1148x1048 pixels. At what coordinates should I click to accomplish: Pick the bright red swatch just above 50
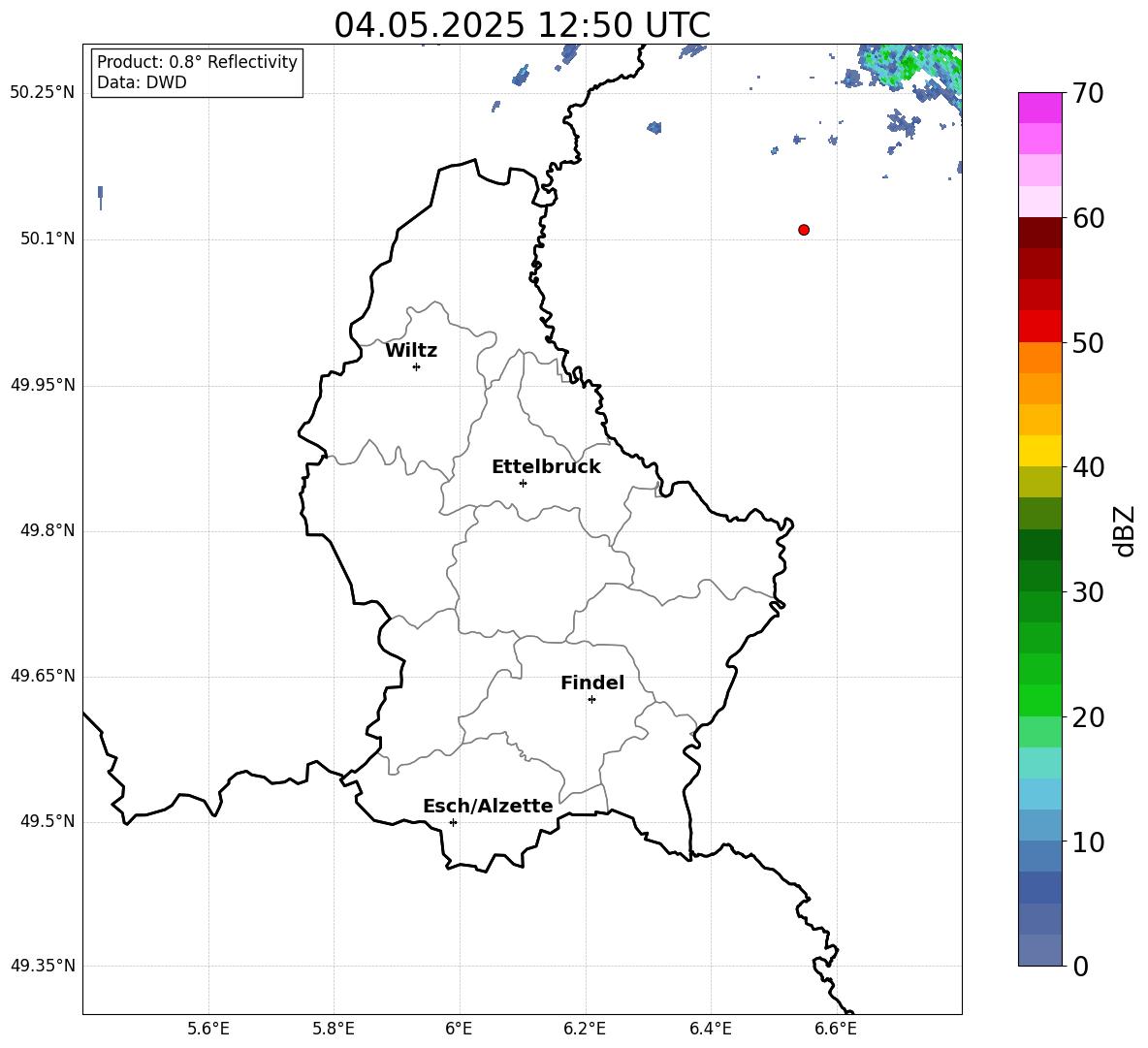1039,326
